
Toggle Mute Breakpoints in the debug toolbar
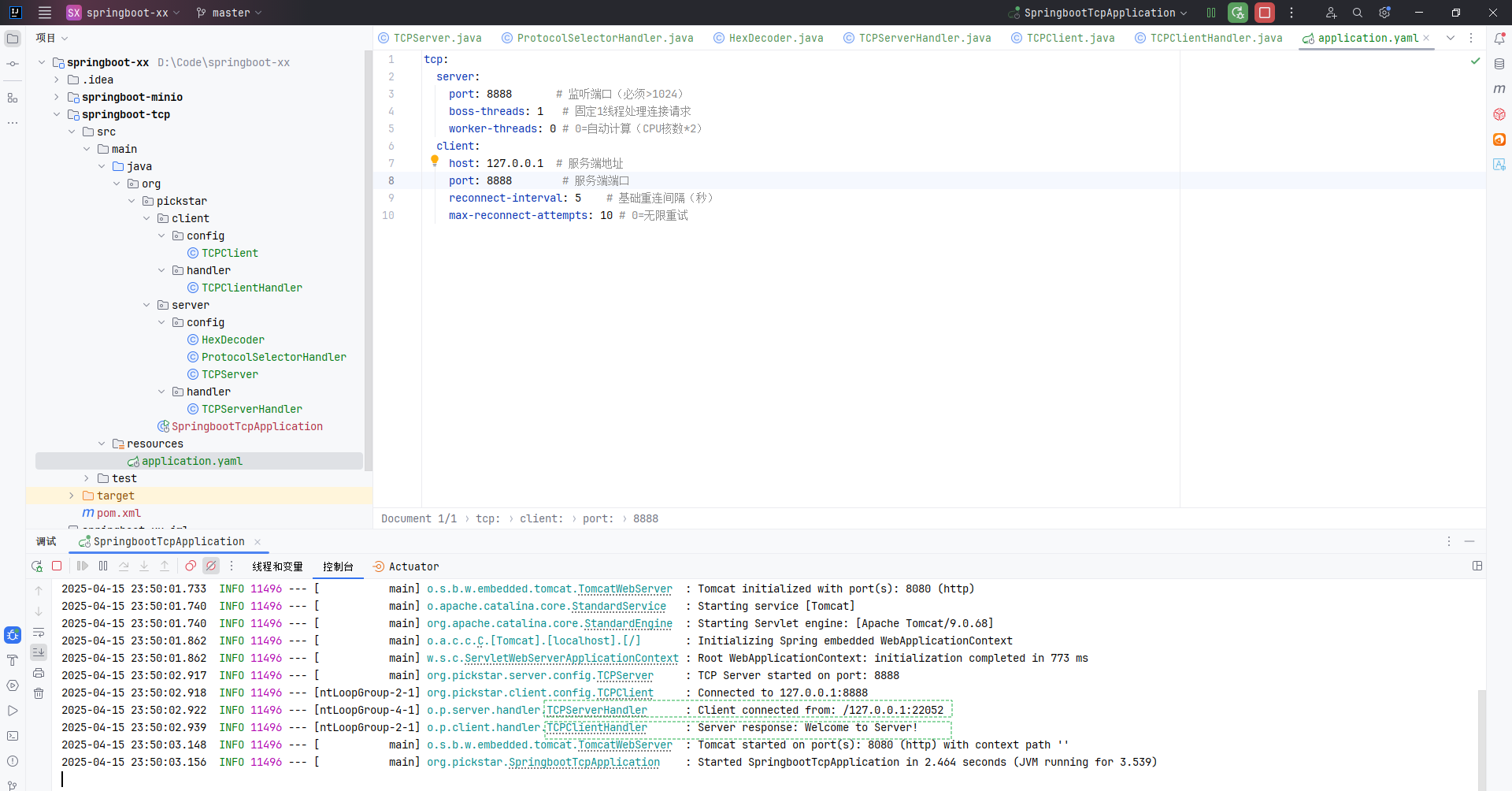click(x=211, y=566)
